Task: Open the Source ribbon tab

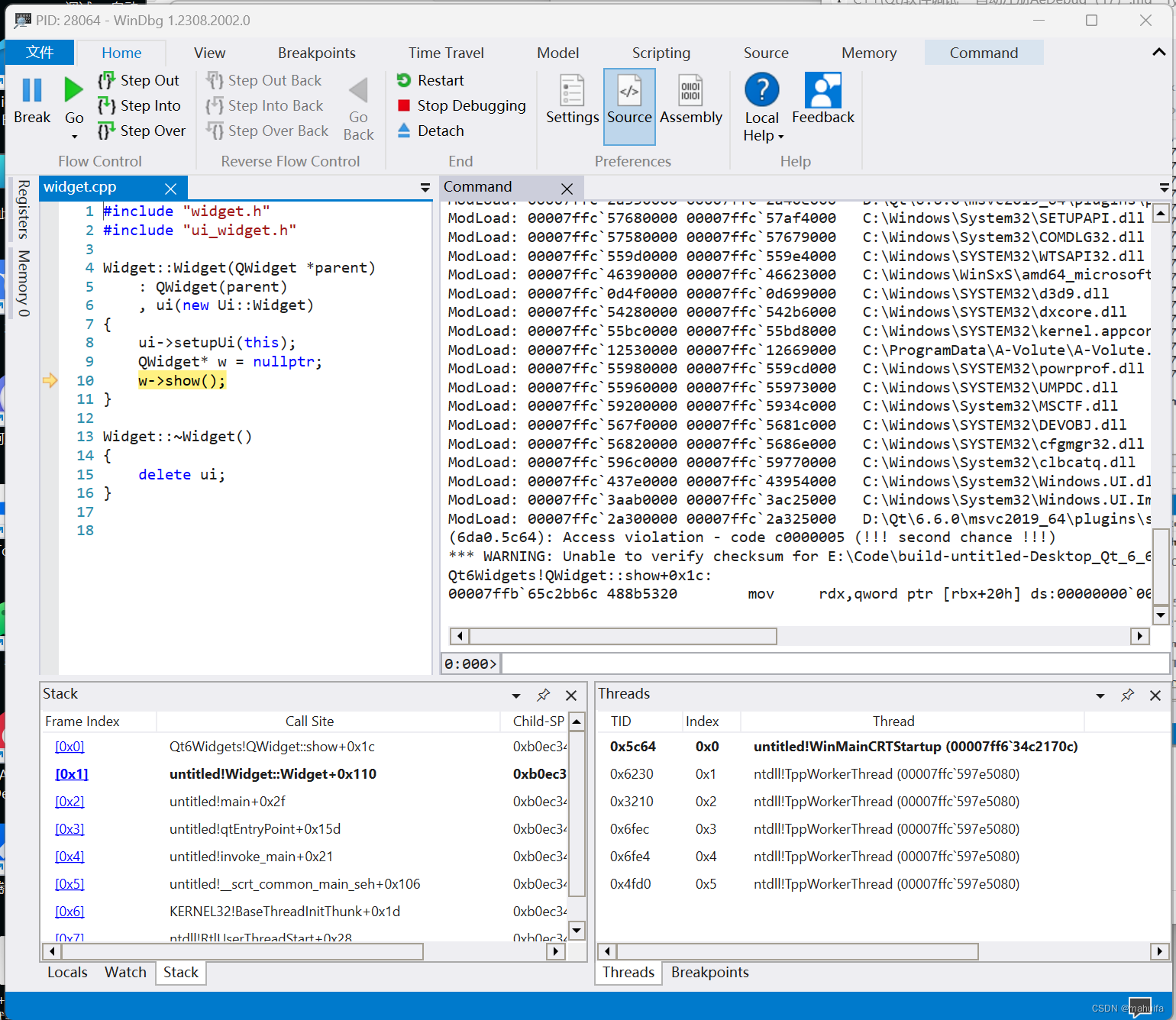Action: click(766, 53)
